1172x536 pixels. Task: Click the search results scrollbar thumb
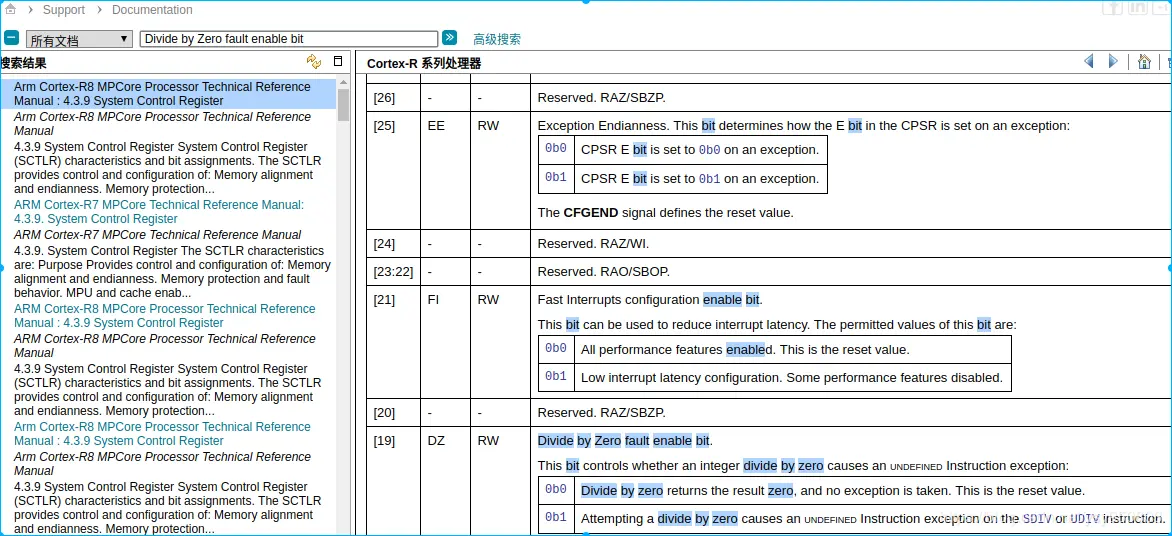(343, 105)
